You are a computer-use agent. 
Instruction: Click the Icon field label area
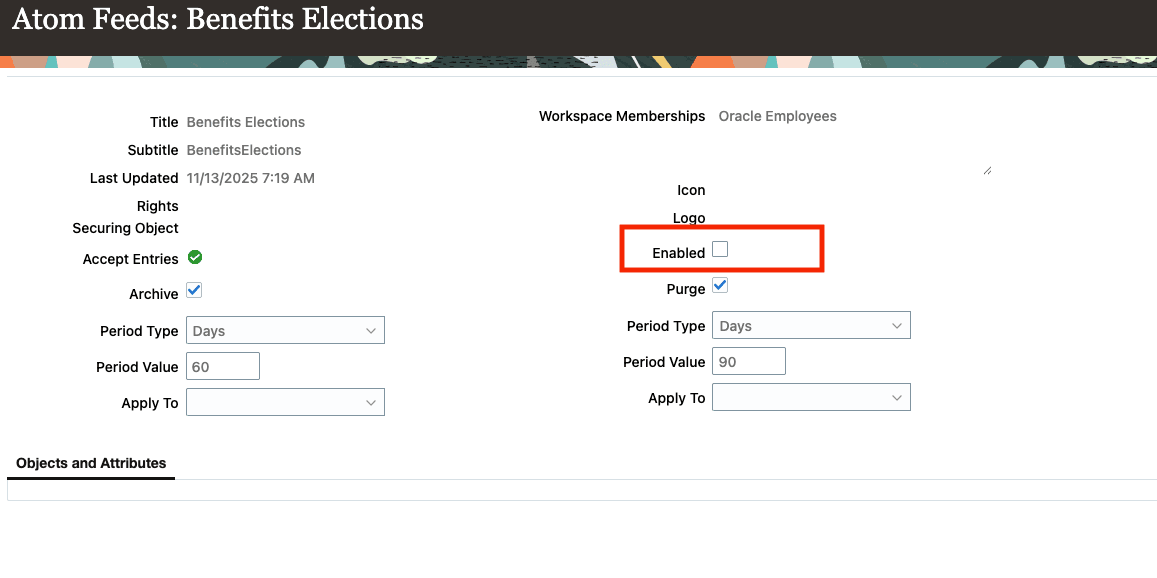coord(692,190)
